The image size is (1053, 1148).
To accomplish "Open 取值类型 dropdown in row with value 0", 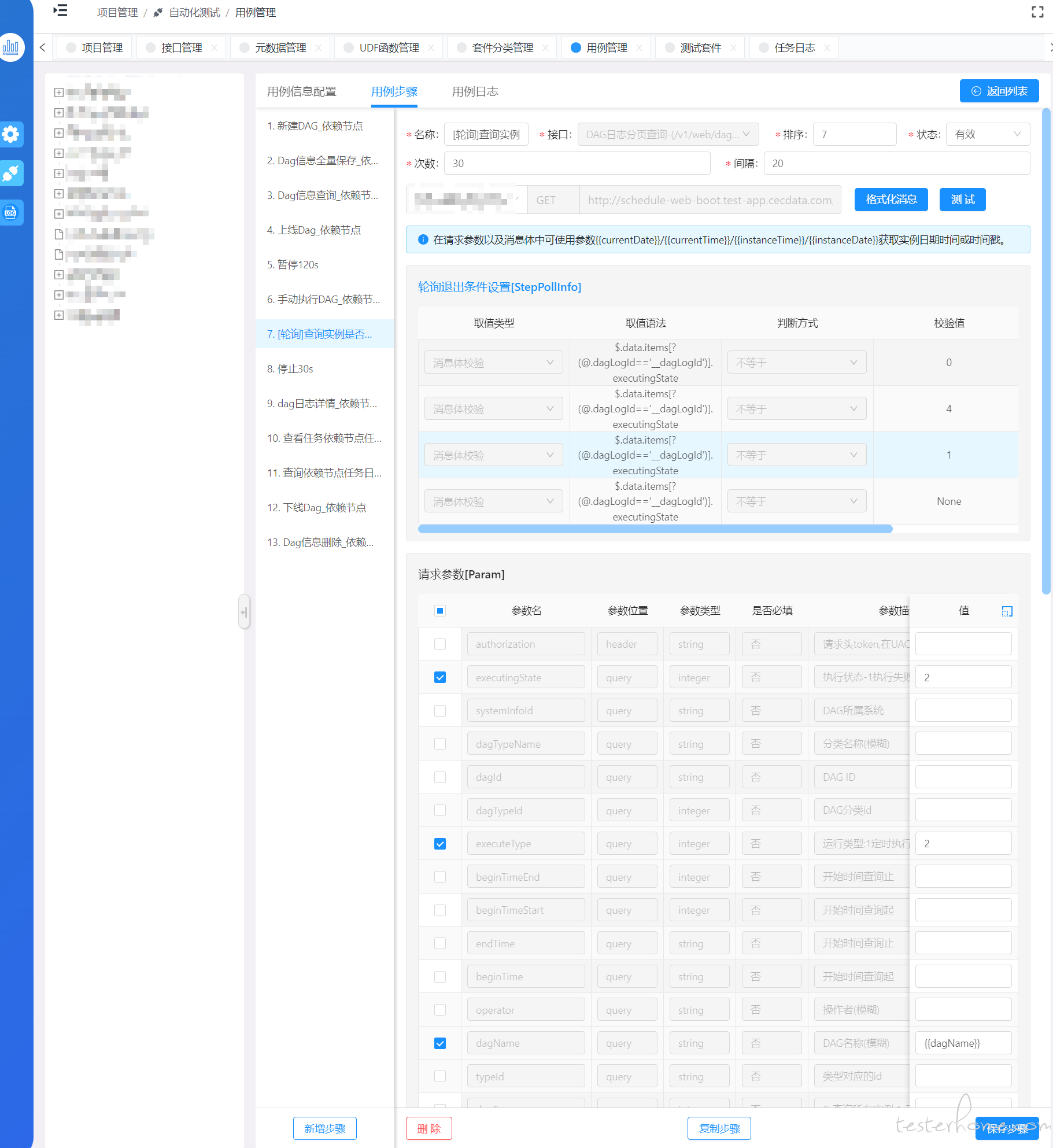I will point(493,363).
